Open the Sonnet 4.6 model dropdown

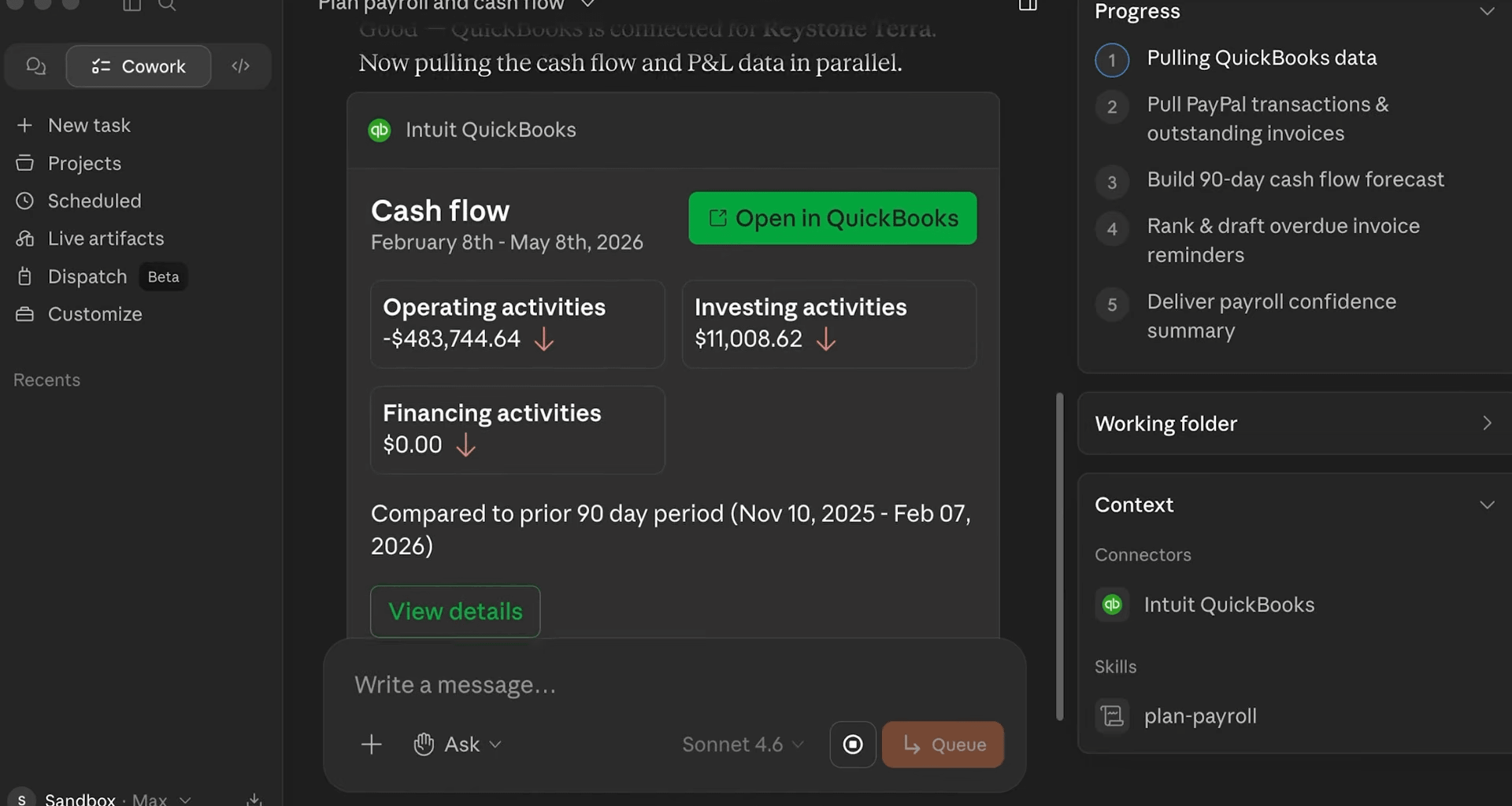tap(743, 745)
